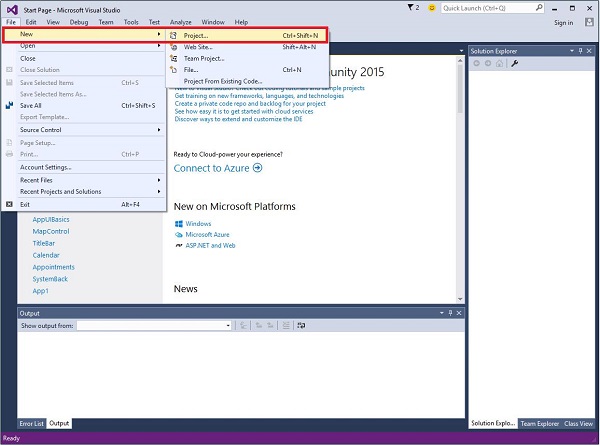Viewport: 600px width, 445px height.
Task: Click the Project icon in New submenu
Action: pos(173,36)
